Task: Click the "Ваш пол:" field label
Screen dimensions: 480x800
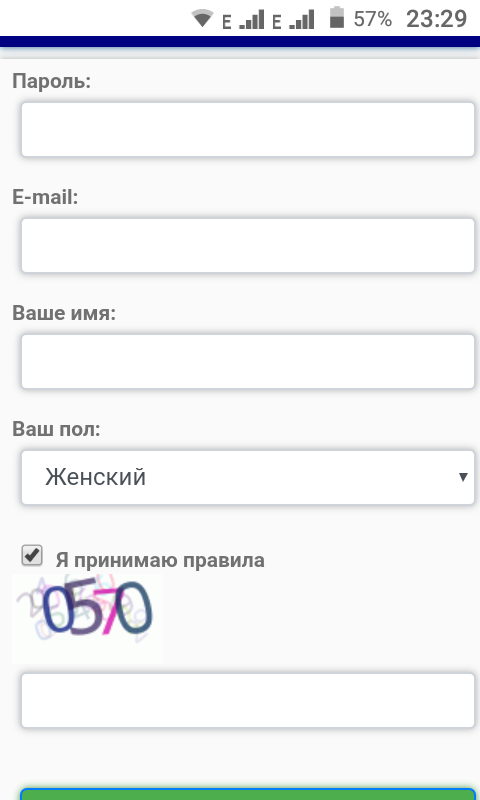Action: click(x=56, y=429)
